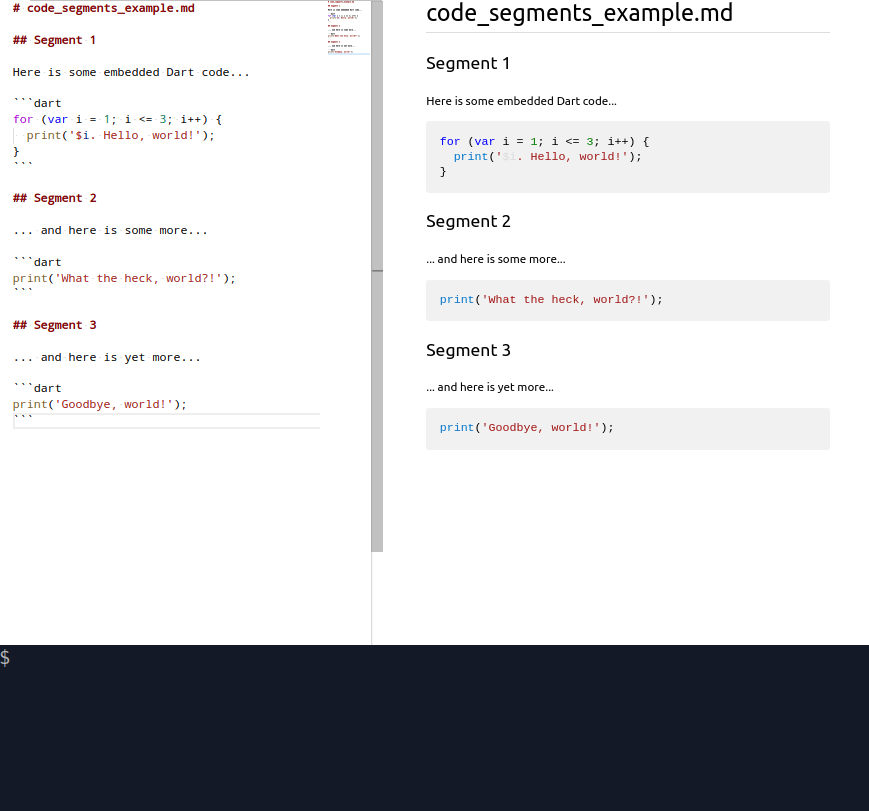Click 'Here is some embedded Dart code...' in preview
Screen dimensions: 869x811
pyautogui.click(x=521, y=101)
